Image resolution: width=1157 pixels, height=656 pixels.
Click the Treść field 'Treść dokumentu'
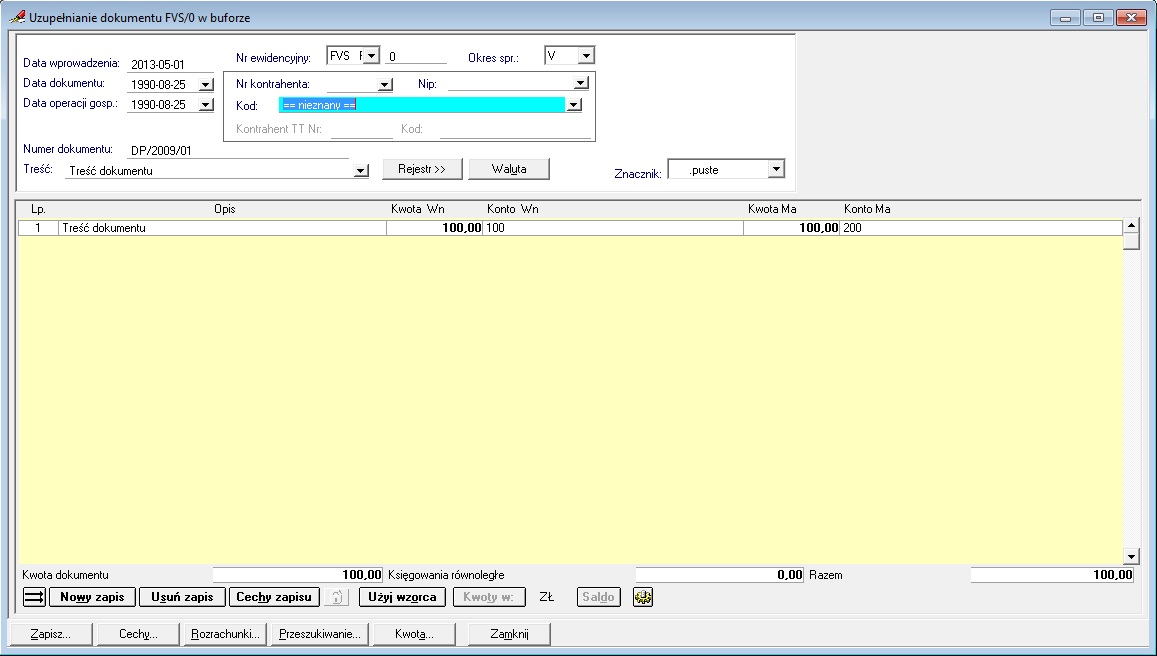[x=210, y=171]
